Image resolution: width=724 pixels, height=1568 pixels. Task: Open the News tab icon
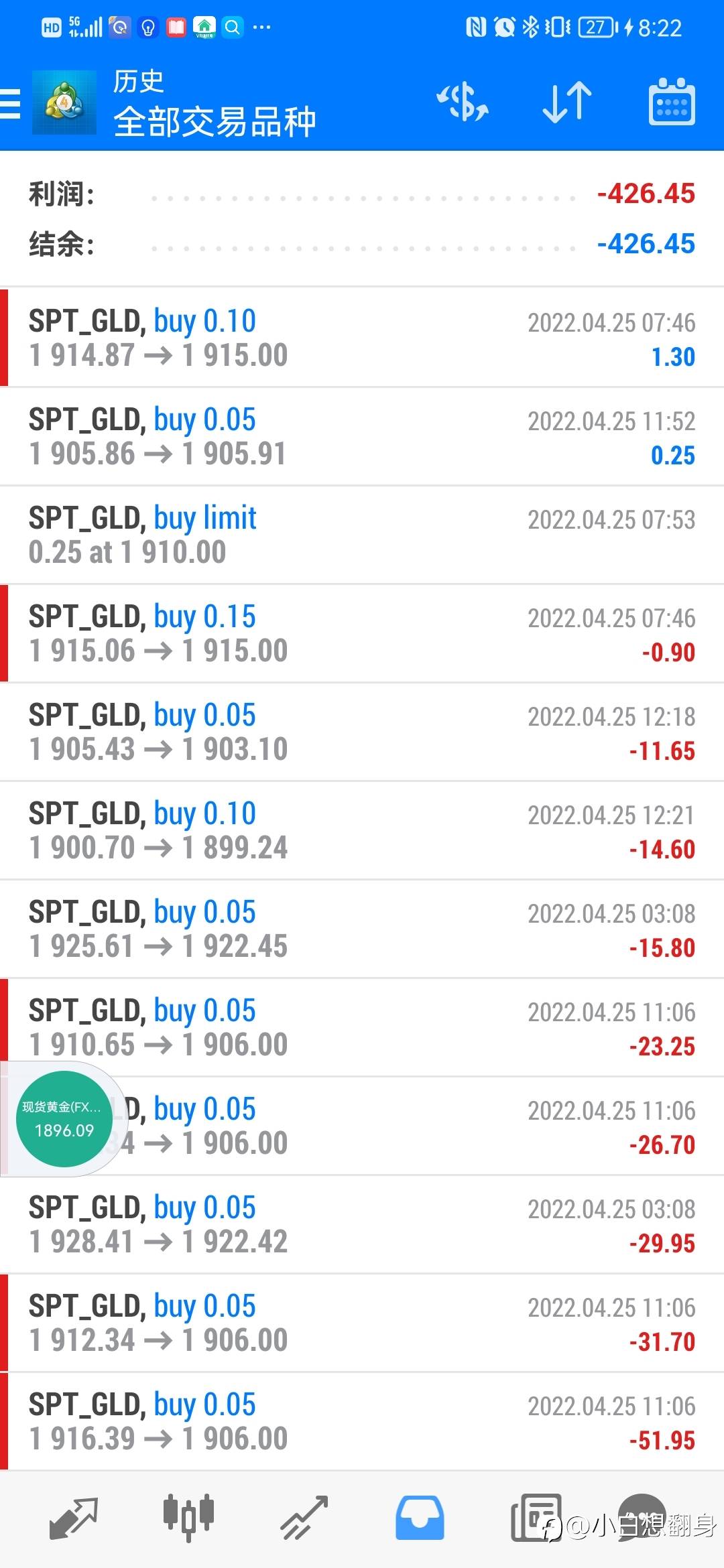pos(536,1518)
